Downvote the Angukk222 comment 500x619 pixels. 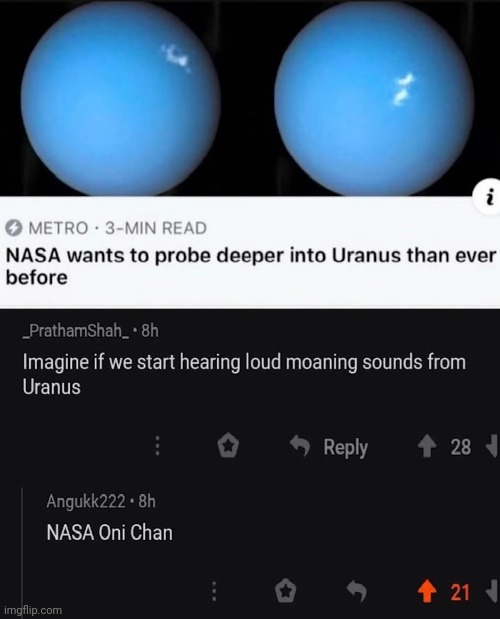pos(493,591)
